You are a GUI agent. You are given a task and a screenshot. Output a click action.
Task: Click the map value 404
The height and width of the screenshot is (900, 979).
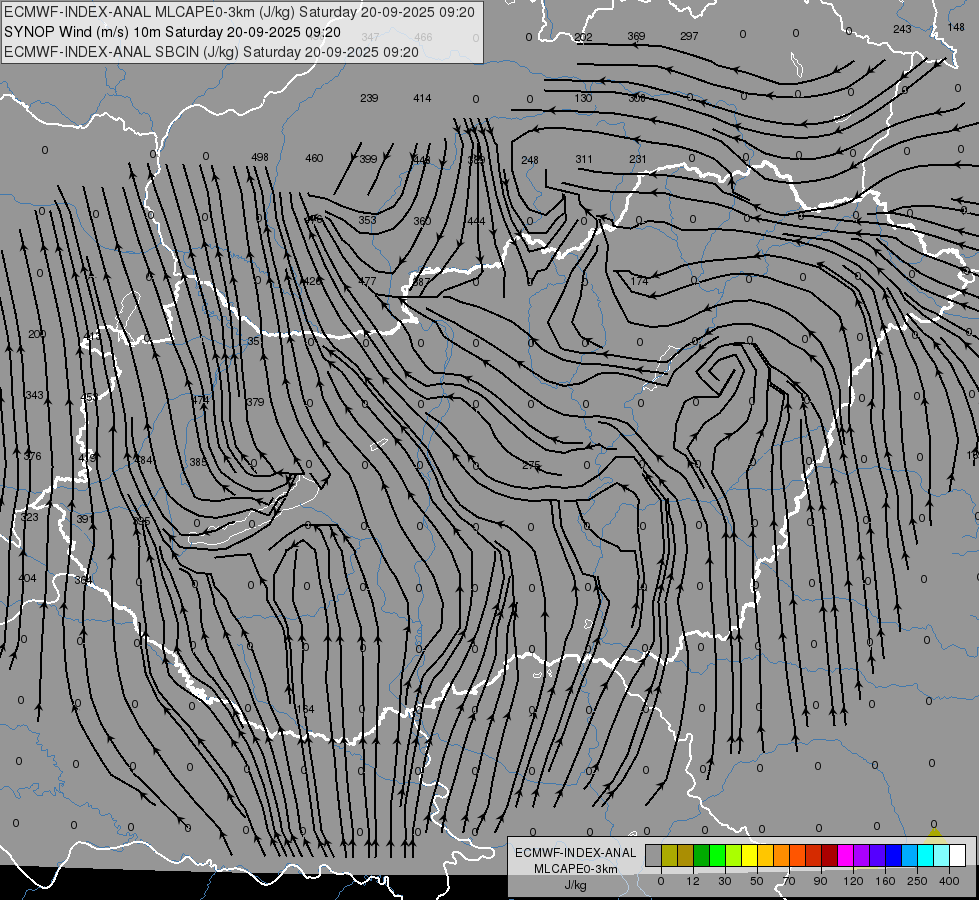tap(27, 578)
